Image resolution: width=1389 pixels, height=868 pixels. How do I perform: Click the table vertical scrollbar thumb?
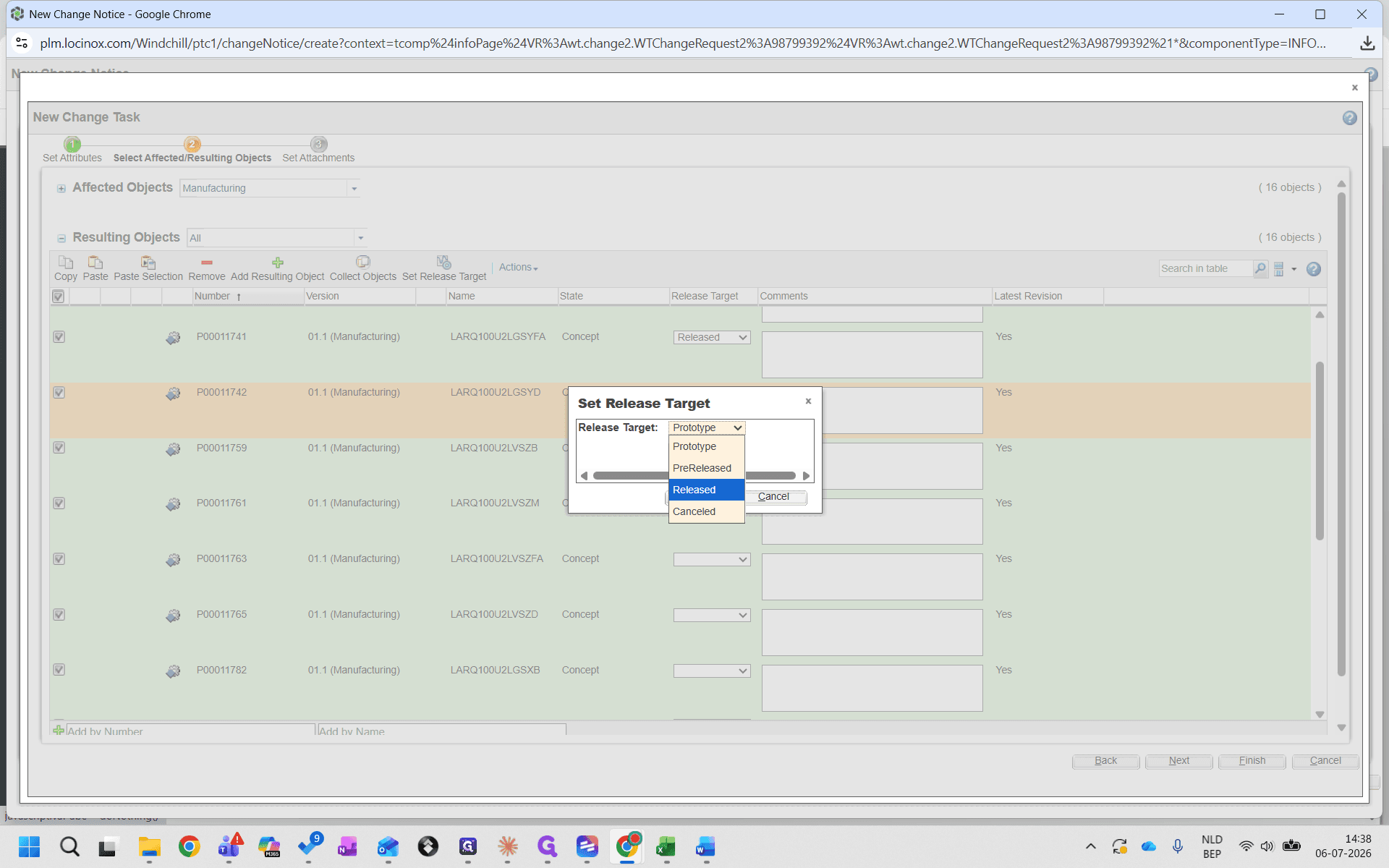1320,451
